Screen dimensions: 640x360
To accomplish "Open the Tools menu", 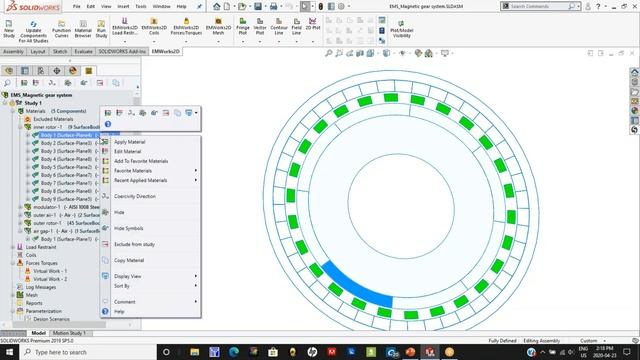I will pyautogui.click(x=141, y=7).
